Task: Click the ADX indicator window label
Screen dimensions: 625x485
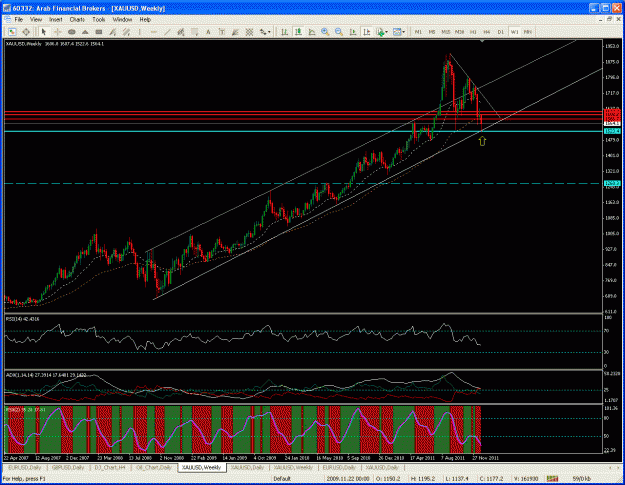Action: tap(46, 375)
